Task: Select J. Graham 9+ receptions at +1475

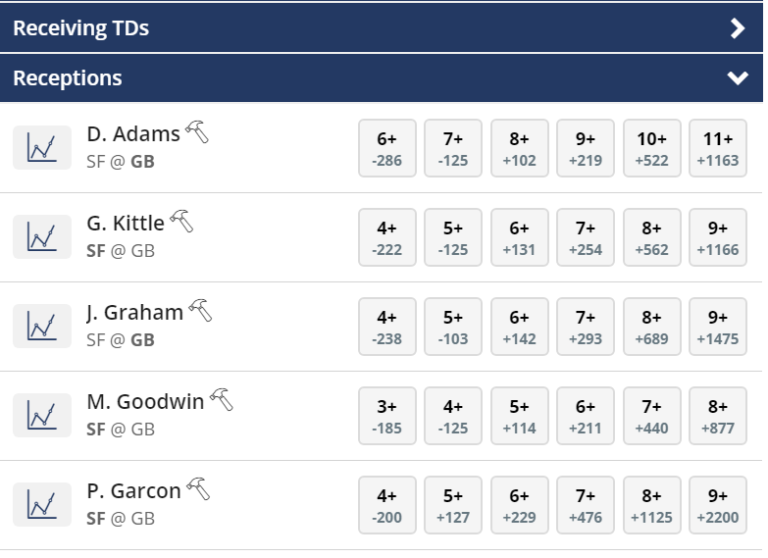Action: click(718, 326)
